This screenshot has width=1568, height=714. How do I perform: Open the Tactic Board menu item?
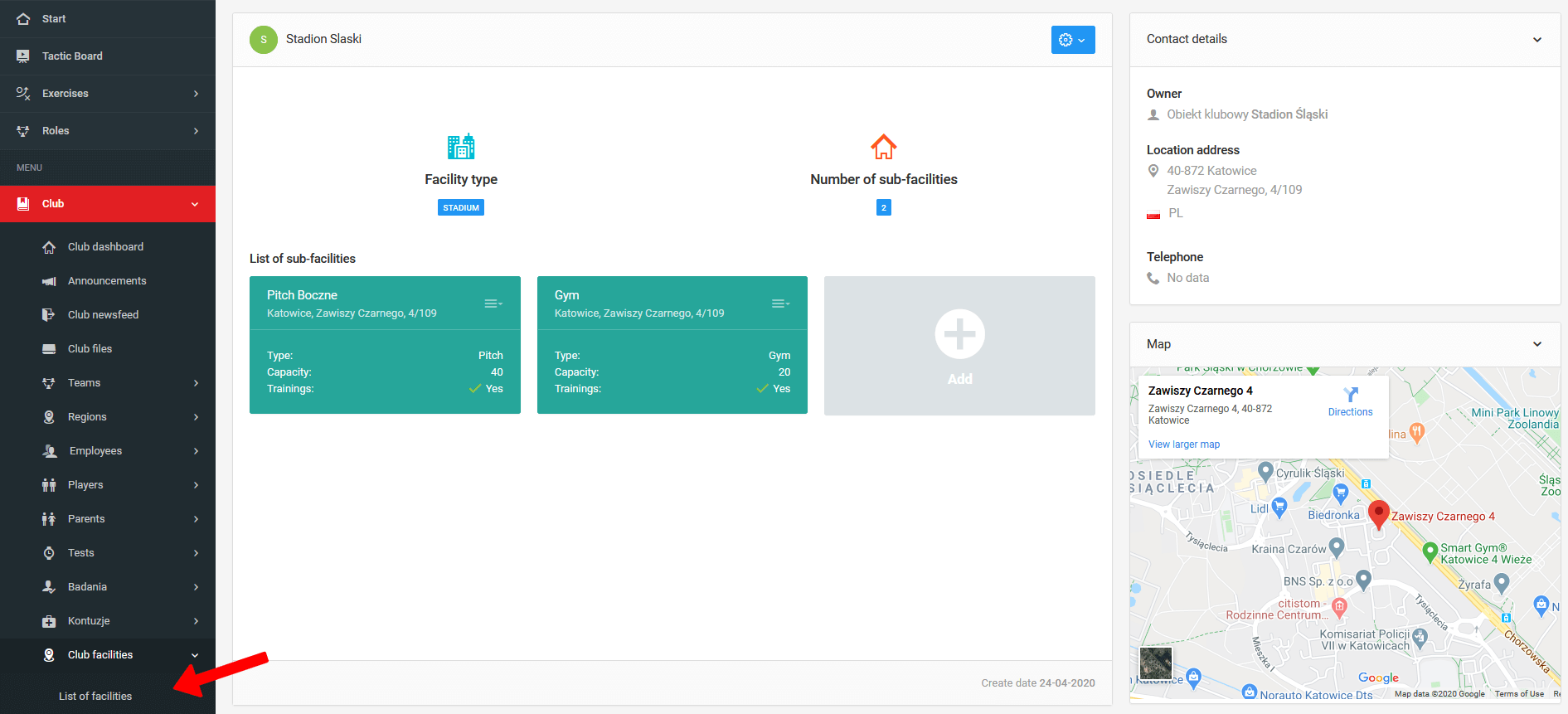coord(72,56)
